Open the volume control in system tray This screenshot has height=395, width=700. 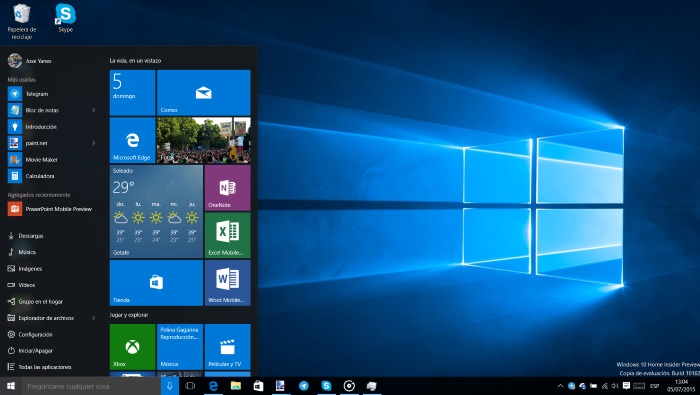(x=615, y=386)
